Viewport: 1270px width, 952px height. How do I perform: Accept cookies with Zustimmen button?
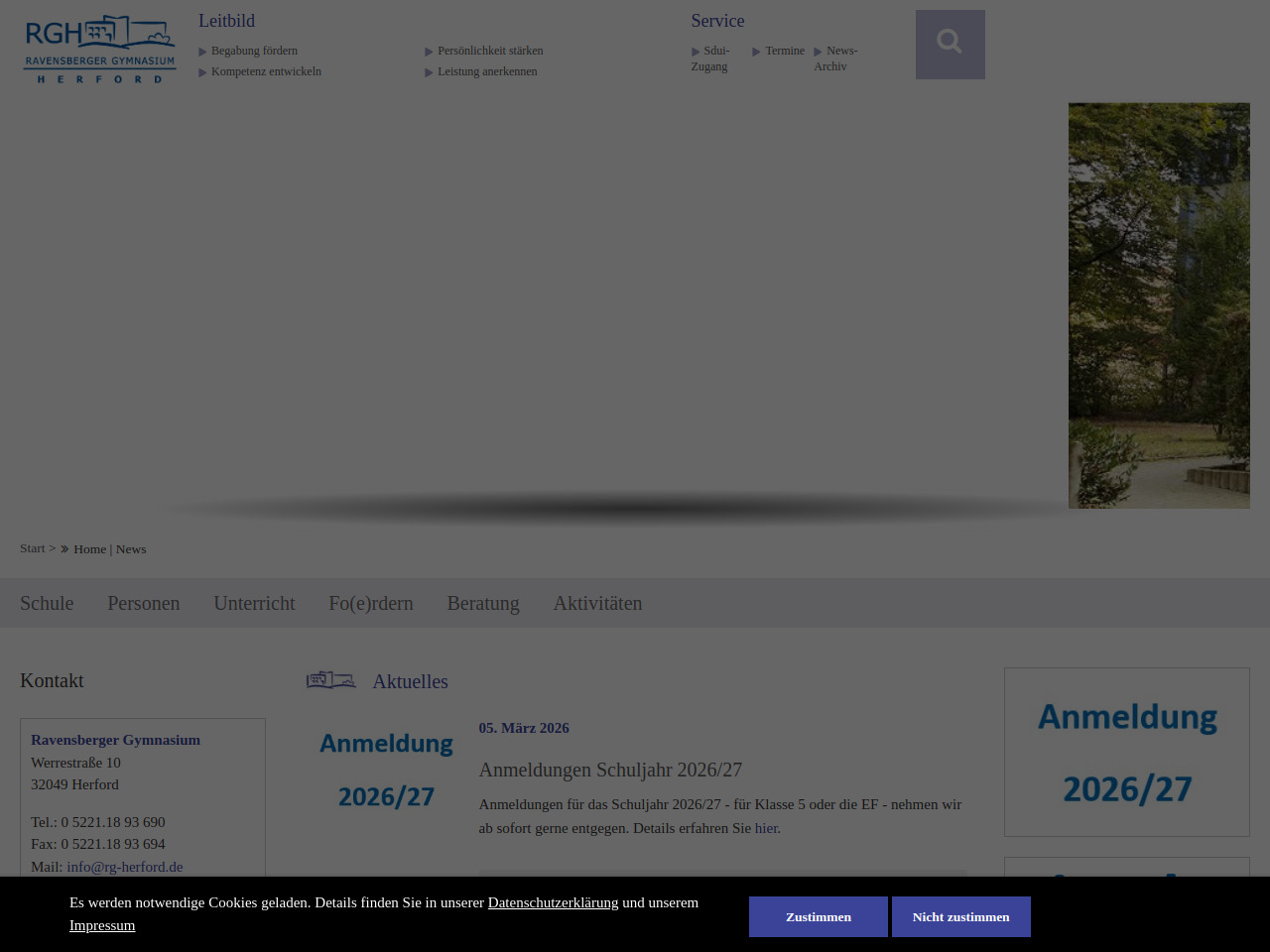(818, 916)
